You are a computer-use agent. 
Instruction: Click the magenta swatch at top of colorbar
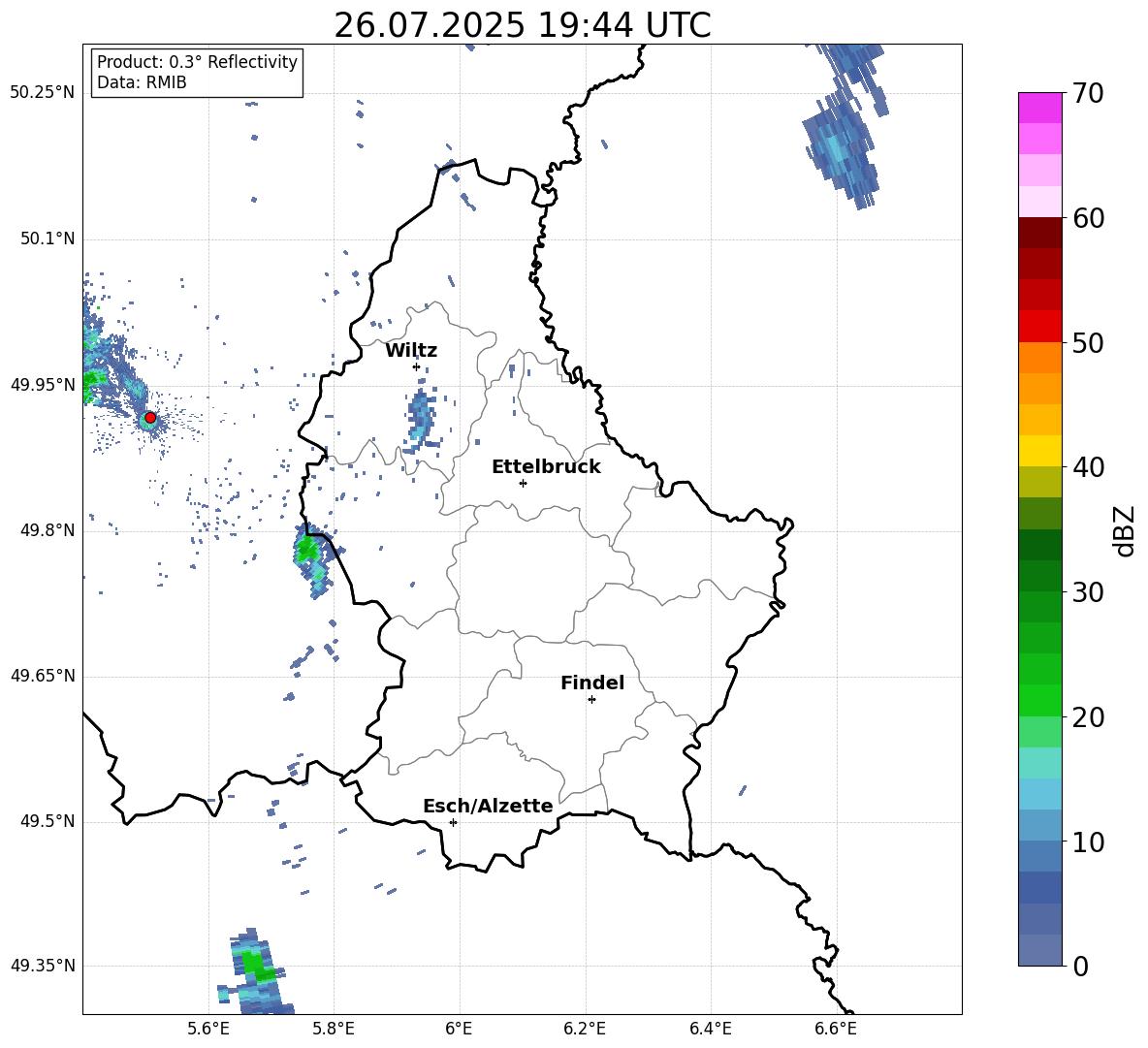click(1039, 108)
